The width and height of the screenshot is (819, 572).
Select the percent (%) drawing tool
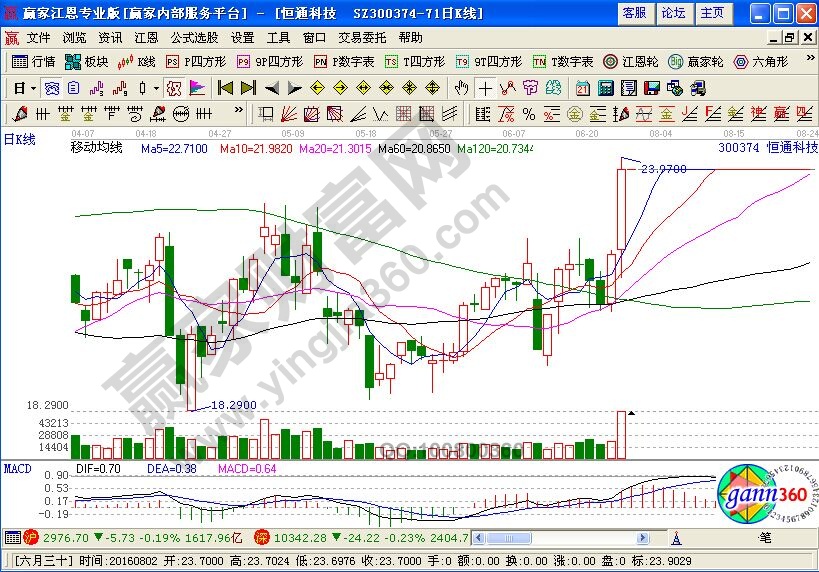528,113
